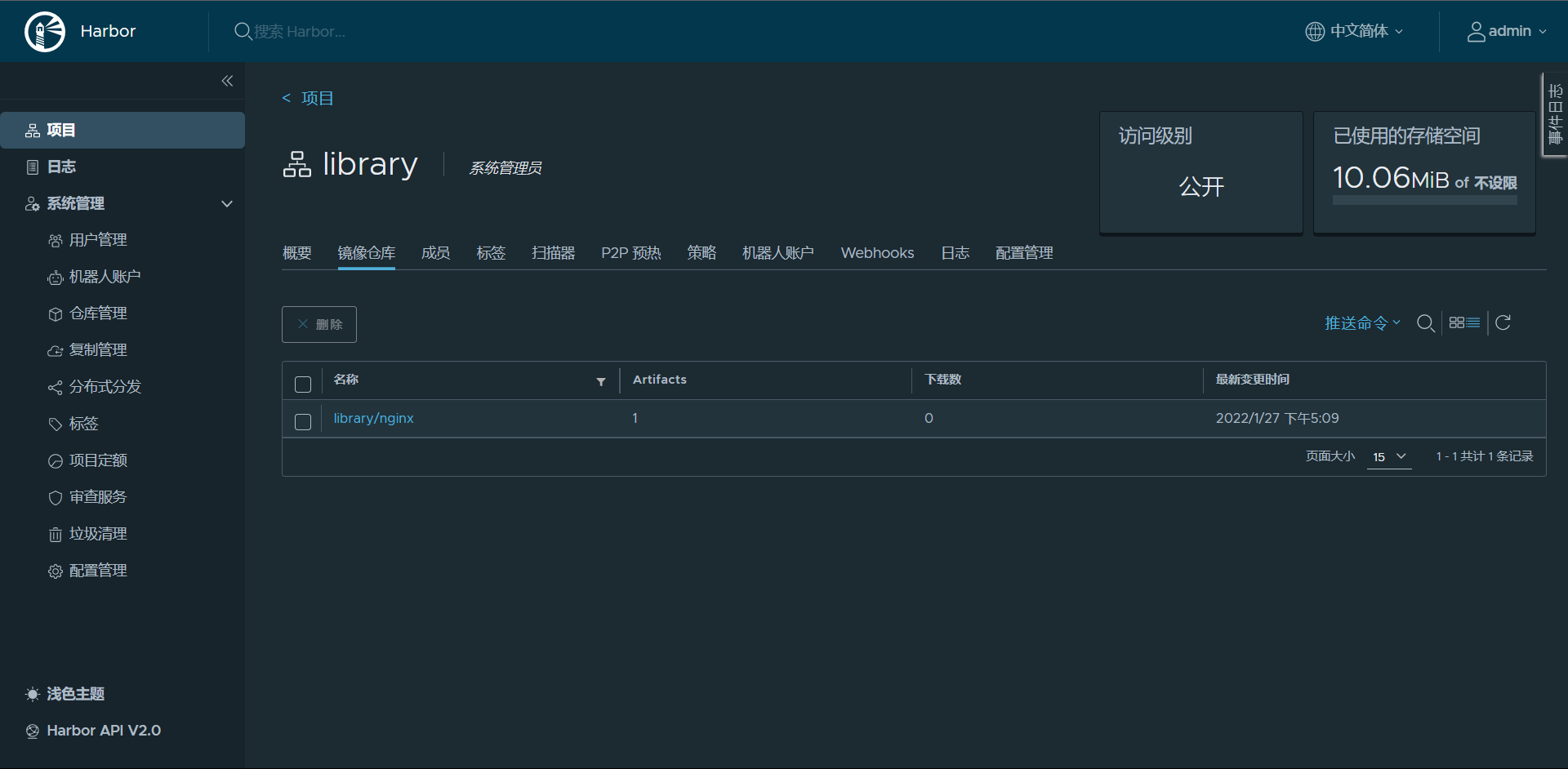Click the globe language icon
This screenshot has height=769, width=1568.
pos(1315,31)
